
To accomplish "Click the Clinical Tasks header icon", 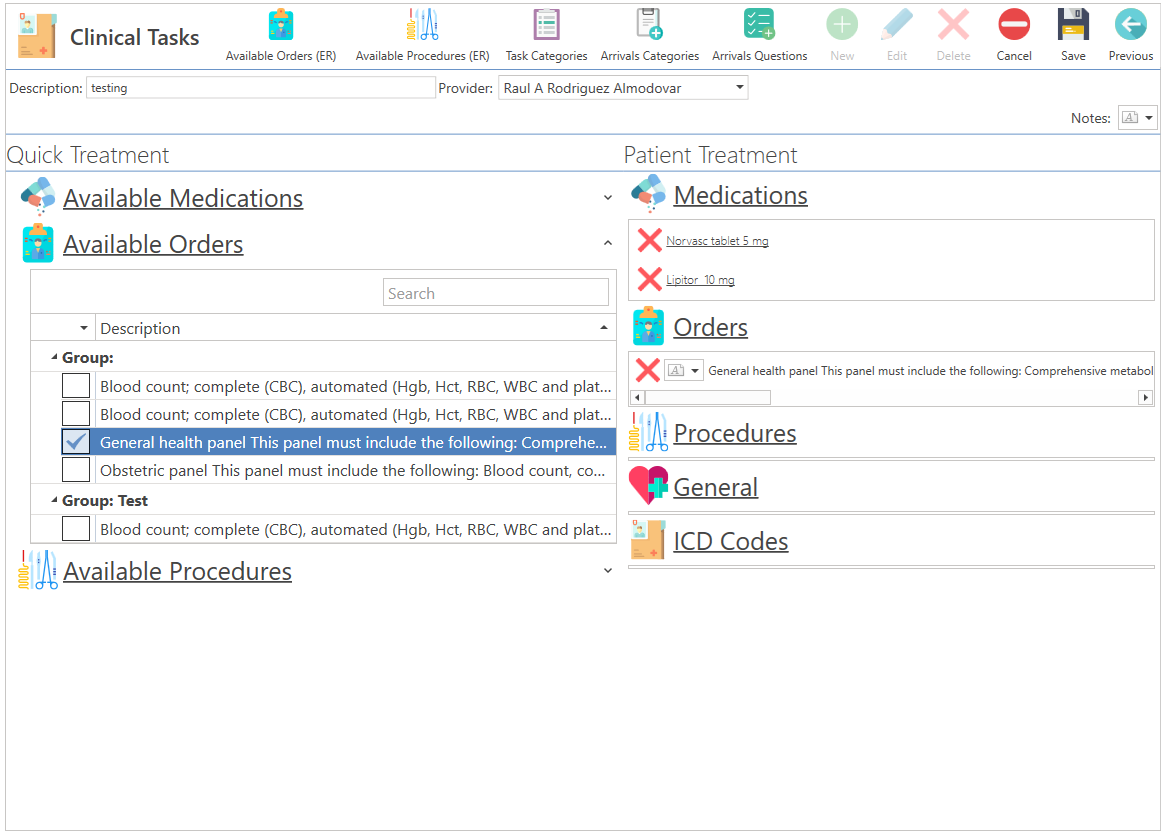I will pos(37,36).
